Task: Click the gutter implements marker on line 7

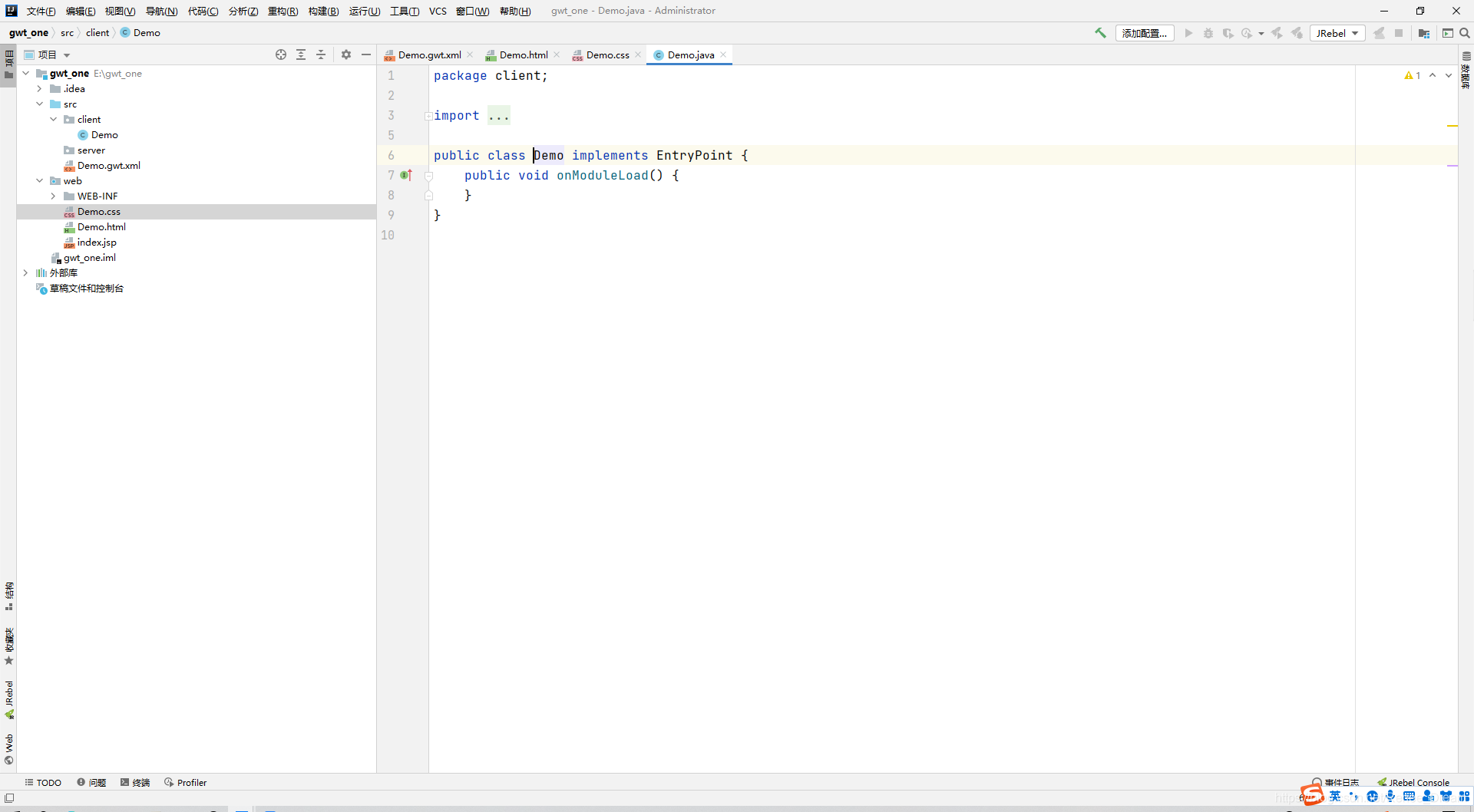Action: click(406, 176)
